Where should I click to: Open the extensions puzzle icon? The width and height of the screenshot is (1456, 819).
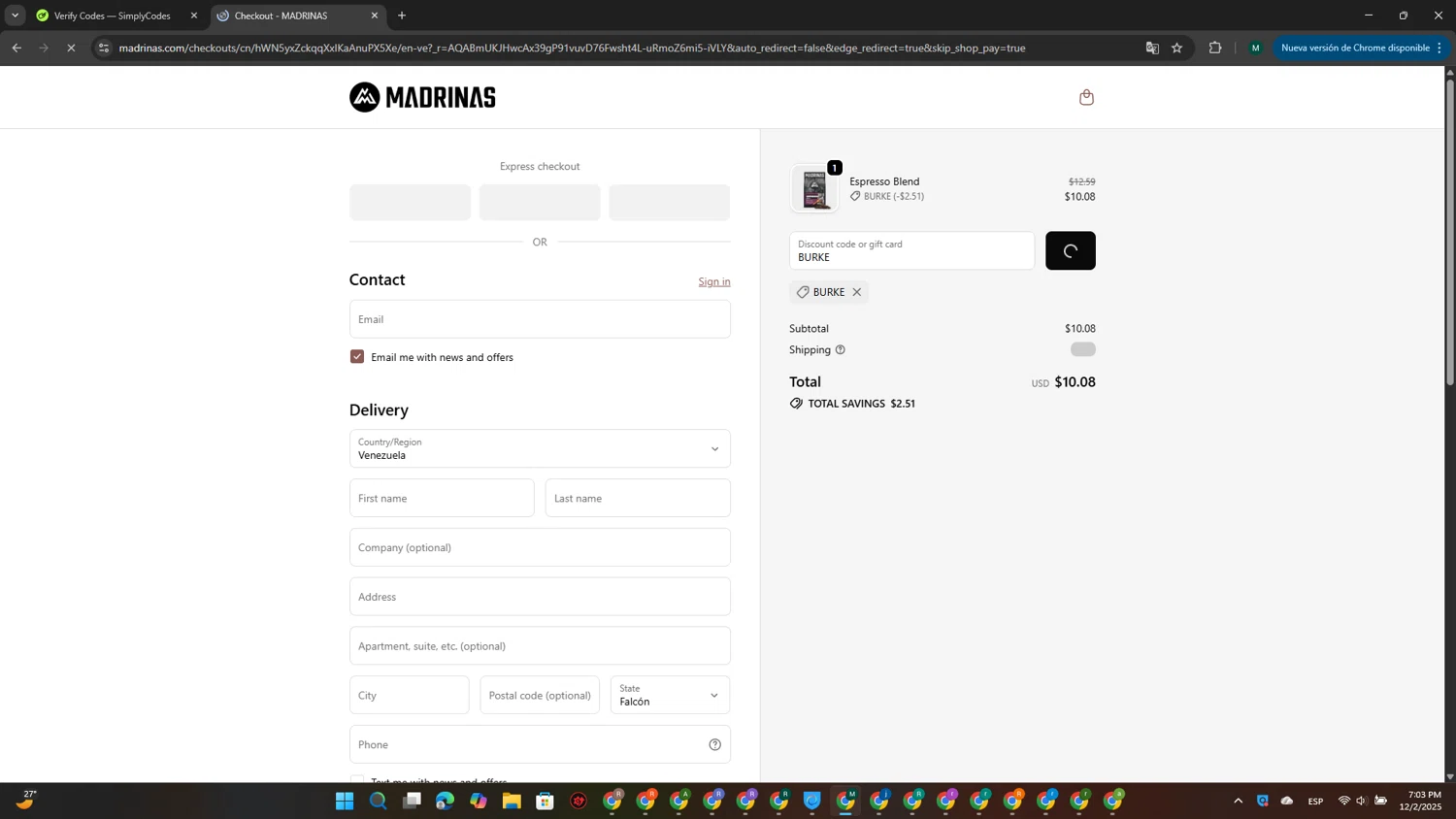[1215, 48]
